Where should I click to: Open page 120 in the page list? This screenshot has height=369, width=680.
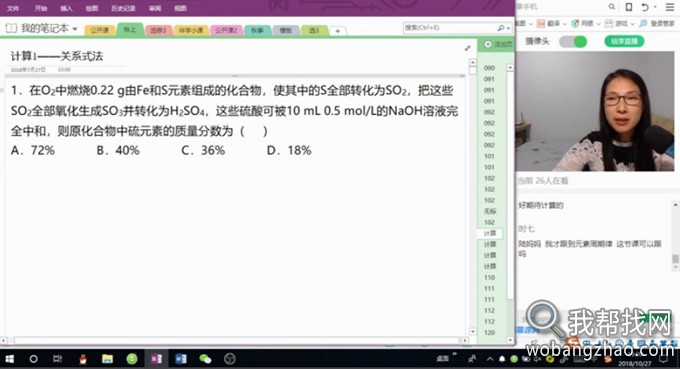489,333
